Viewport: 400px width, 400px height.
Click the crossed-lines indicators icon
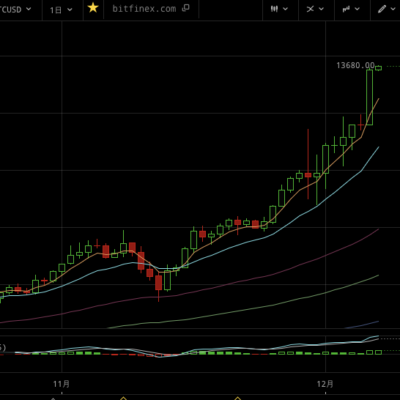[x=310, y=9]
